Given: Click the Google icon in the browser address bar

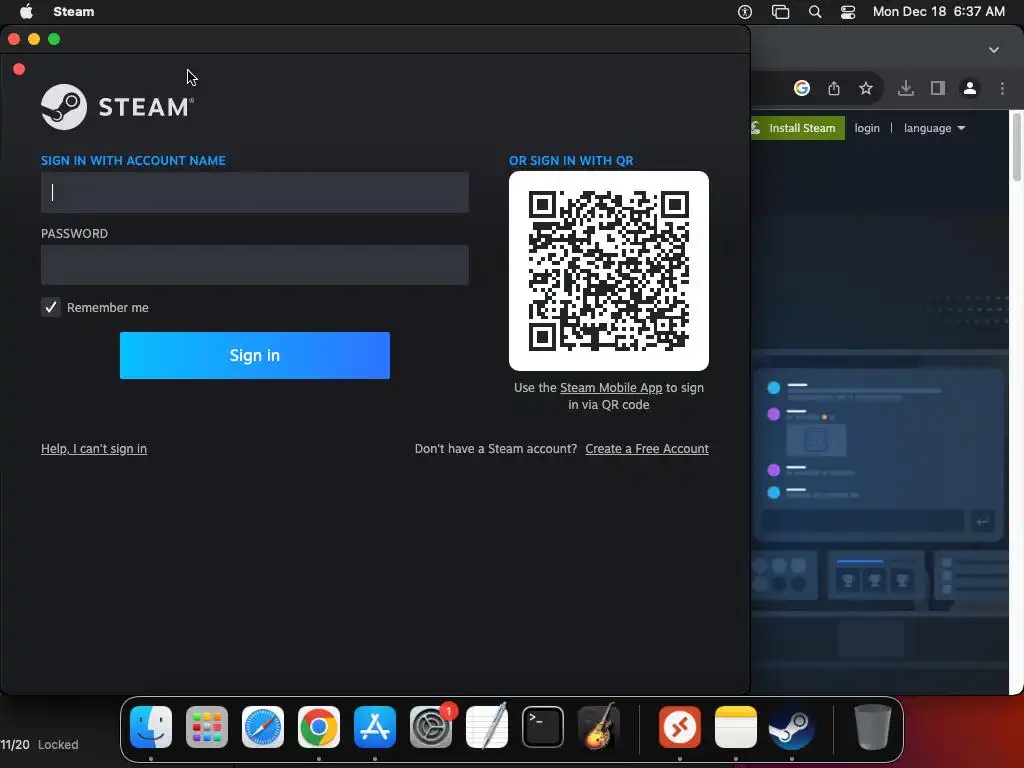Looking at the screenshot, I should pyautogui.click(x=802, y=88).
